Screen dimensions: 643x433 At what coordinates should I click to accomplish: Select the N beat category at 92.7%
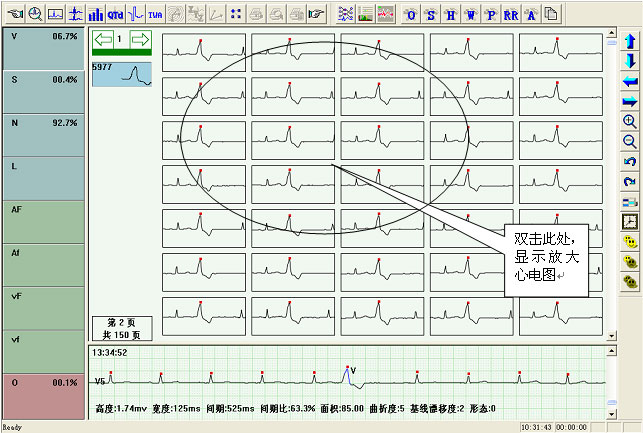click(x=43, y=135)
